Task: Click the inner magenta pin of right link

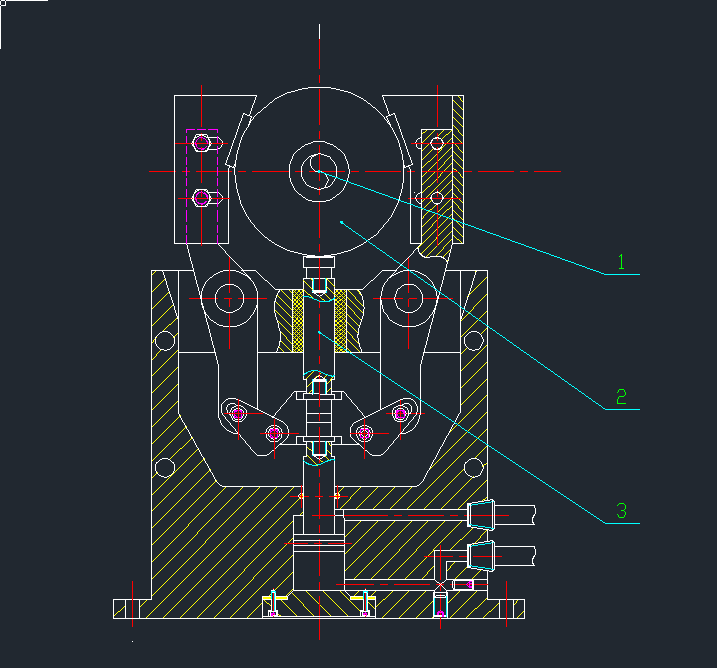Action: [364, 433]
